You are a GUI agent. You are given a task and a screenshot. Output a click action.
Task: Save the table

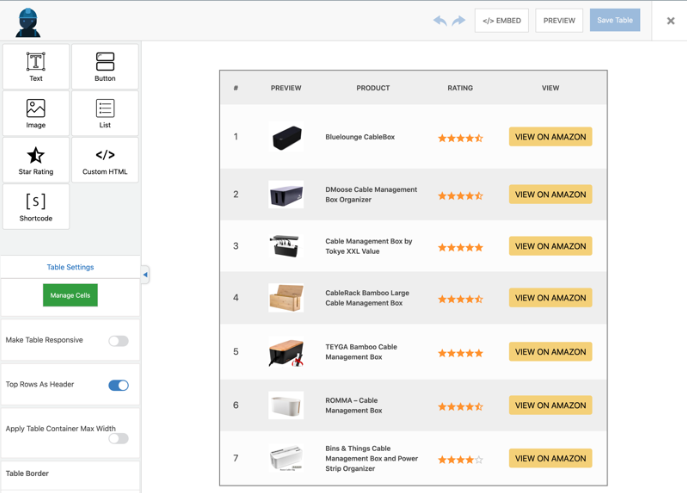pos(615,20)
